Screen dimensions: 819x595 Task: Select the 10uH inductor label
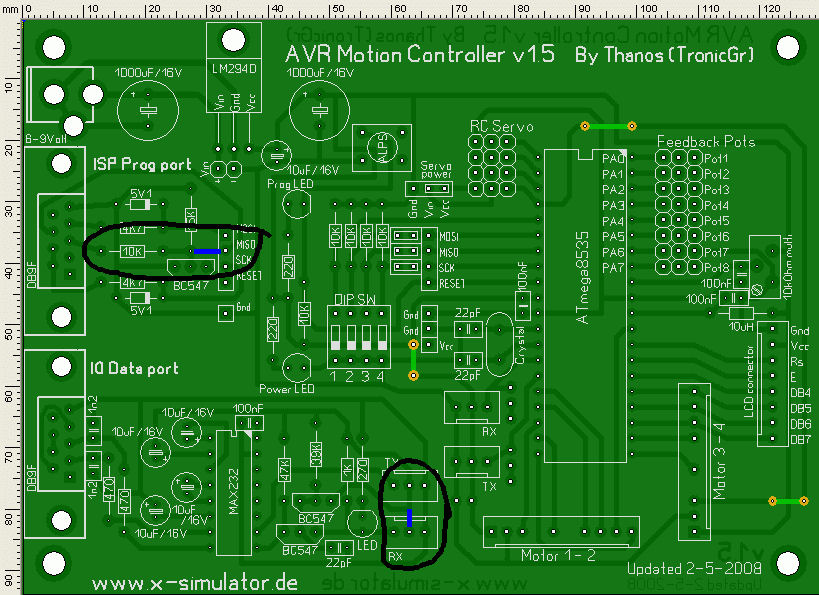pos(741,326)
